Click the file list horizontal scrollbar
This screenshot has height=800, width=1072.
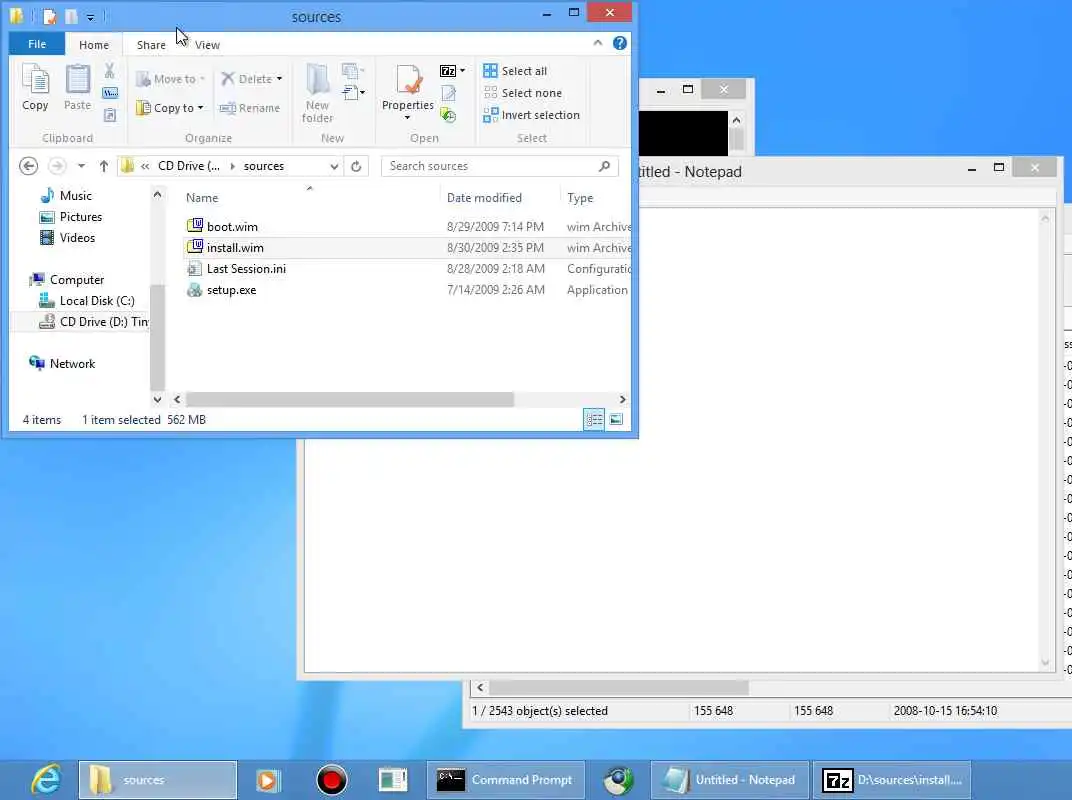tap(350, 399)
